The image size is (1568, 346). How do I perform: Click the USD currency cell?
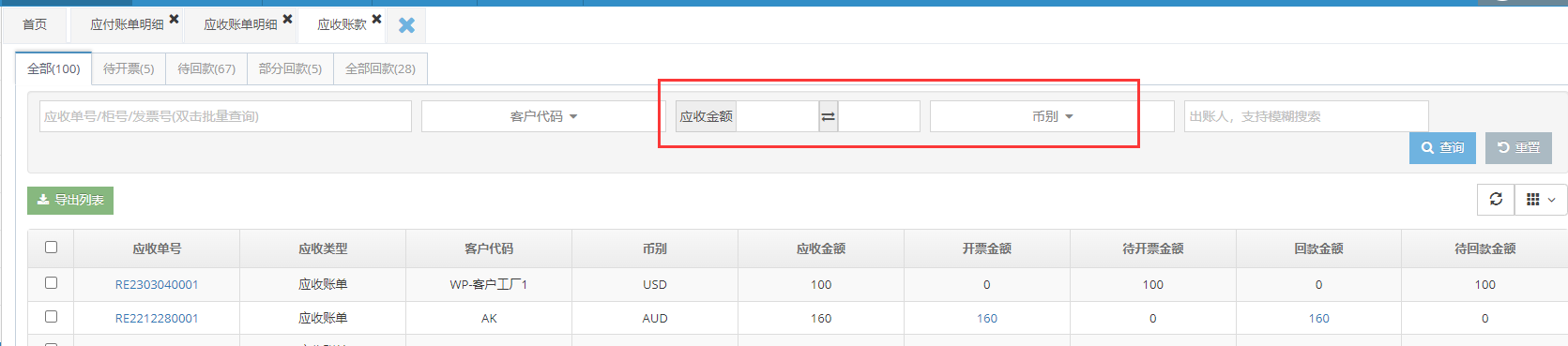click(x=655, y=284)
